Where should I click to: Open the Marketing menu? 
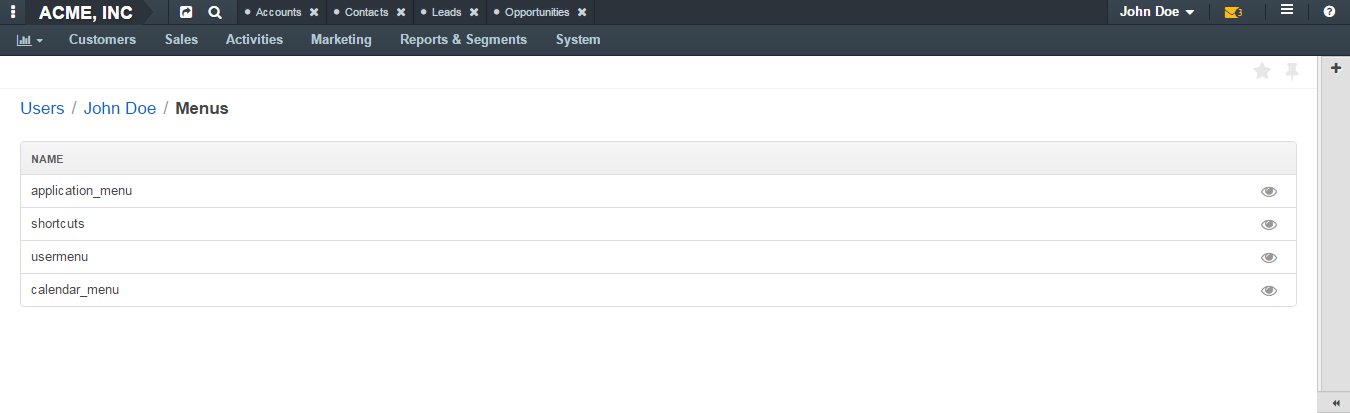click(341, 40)
